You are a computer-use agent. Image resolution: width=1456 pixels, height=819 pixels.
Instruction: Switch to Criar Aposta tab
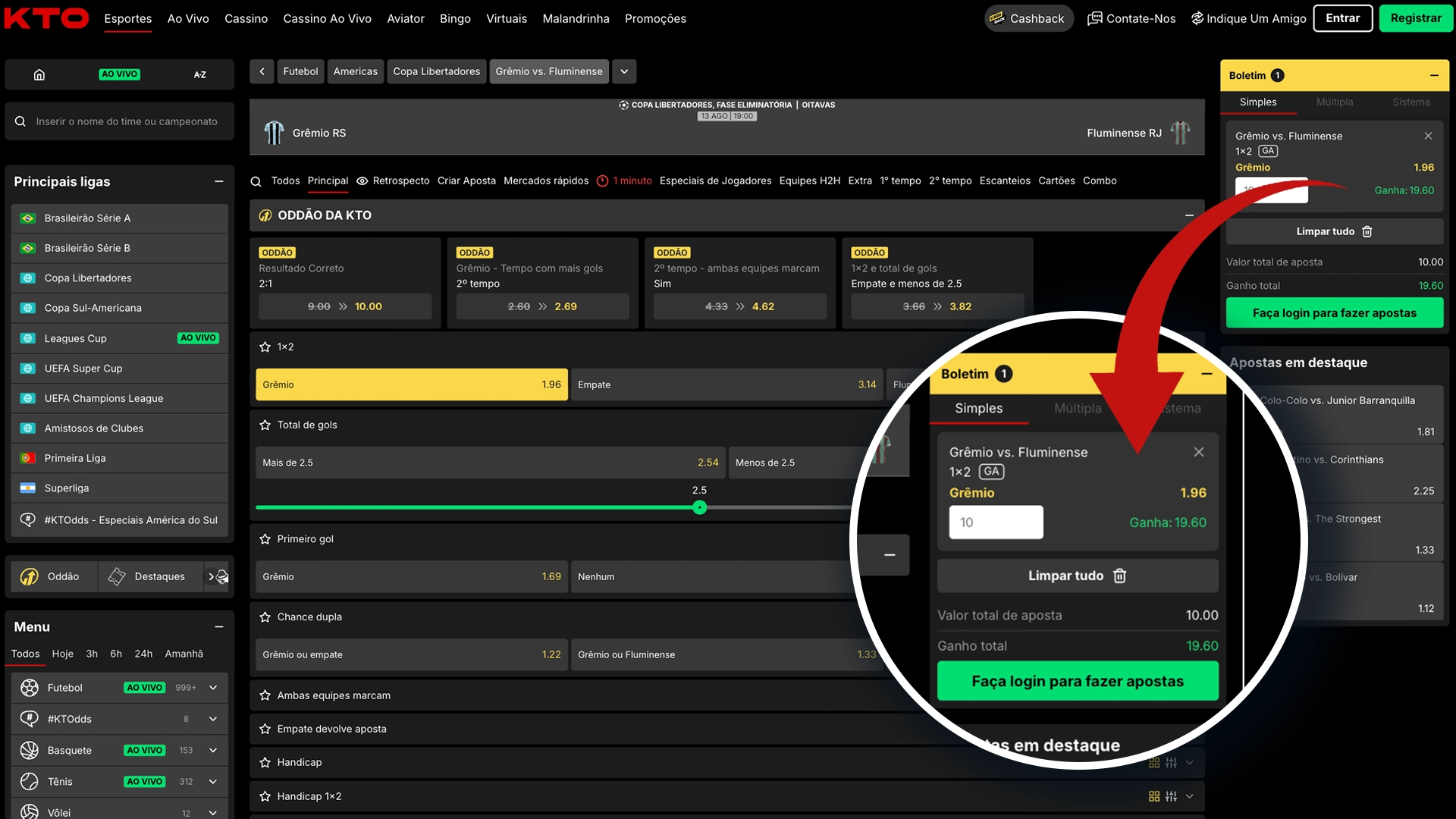(466, 180)
